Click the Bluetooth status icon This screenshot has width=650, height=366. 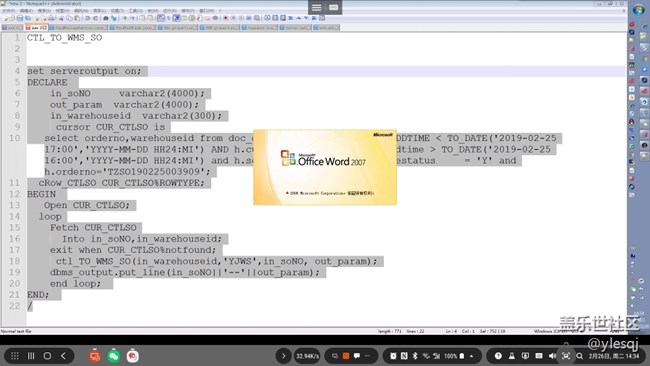coord(415,356)
